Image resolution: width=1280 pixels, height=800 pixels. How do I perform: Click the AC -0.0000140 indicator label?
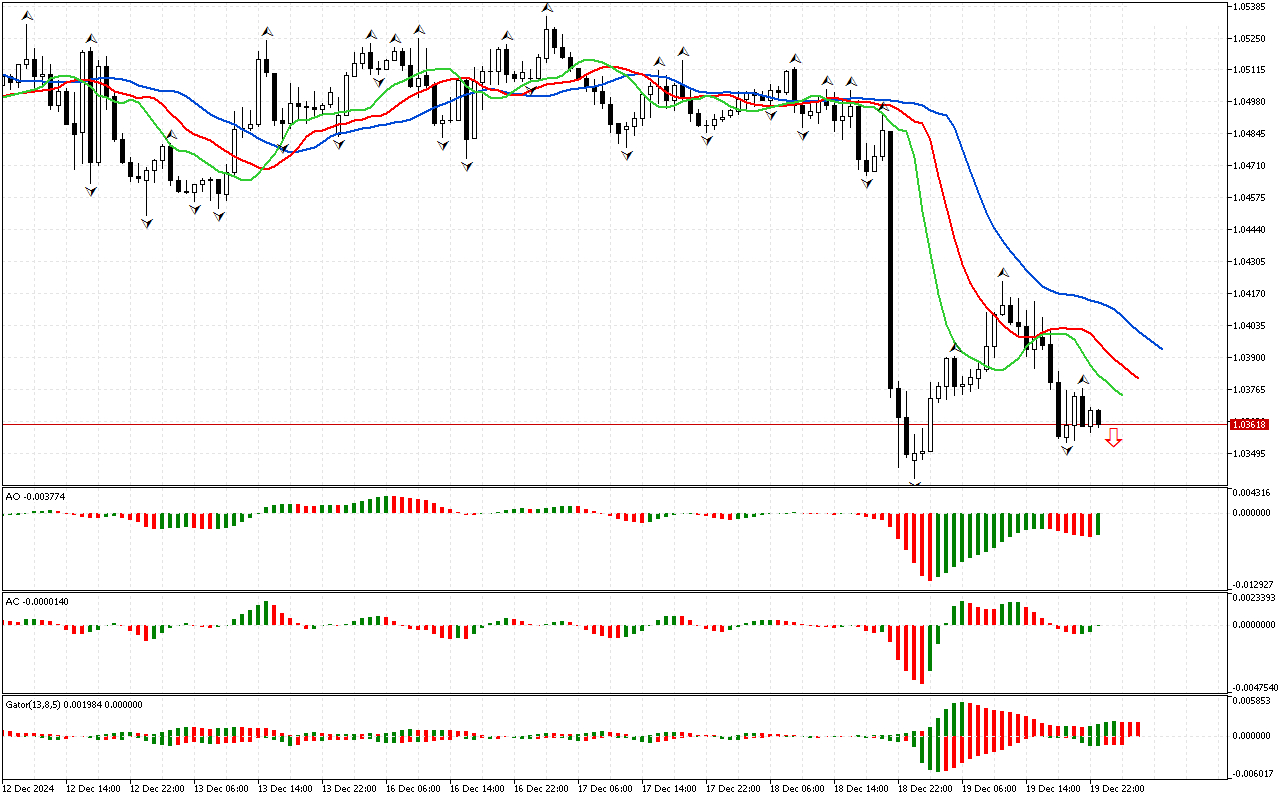37,602
